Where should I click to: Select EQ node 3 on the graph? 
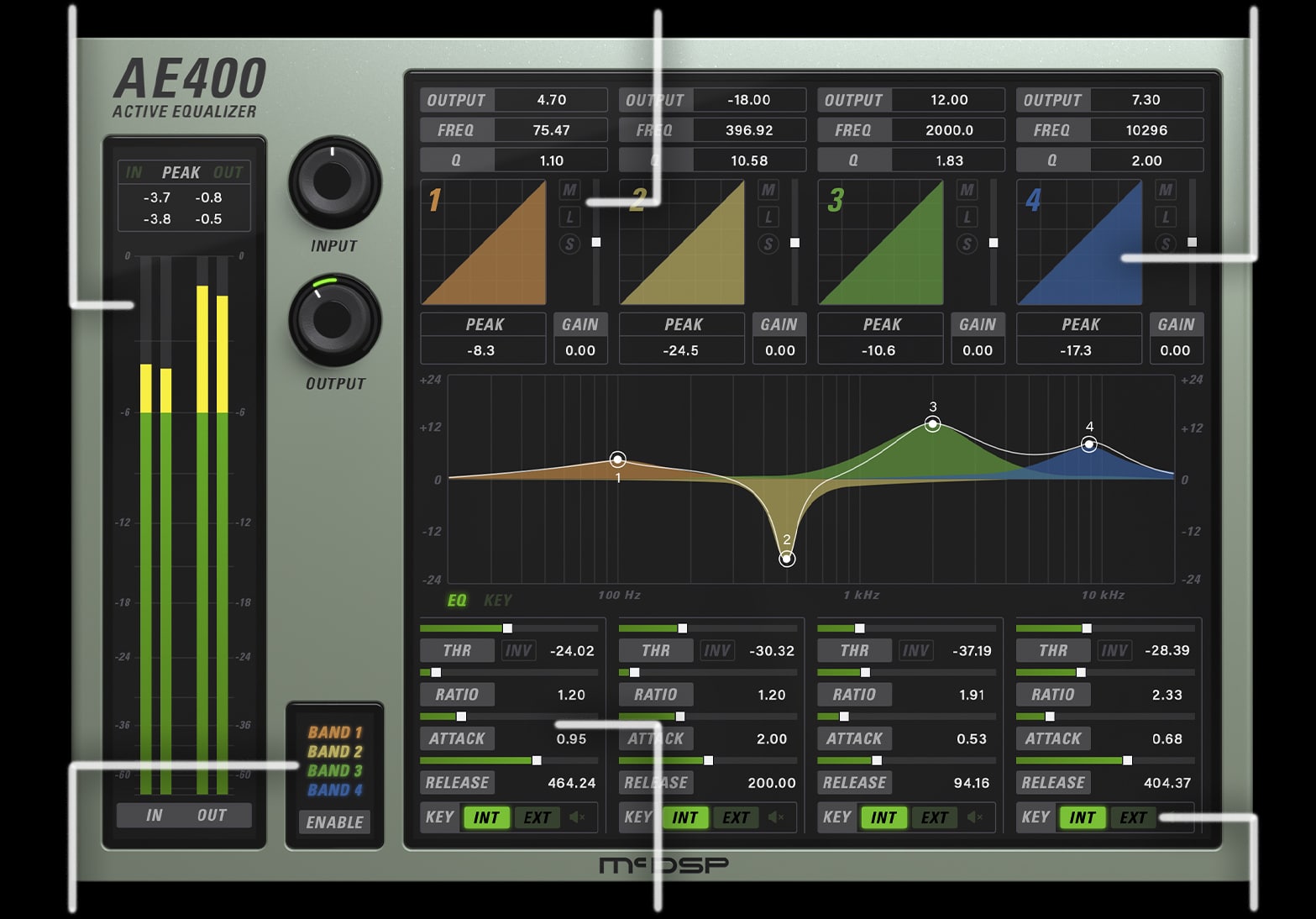tap(932, 424)
